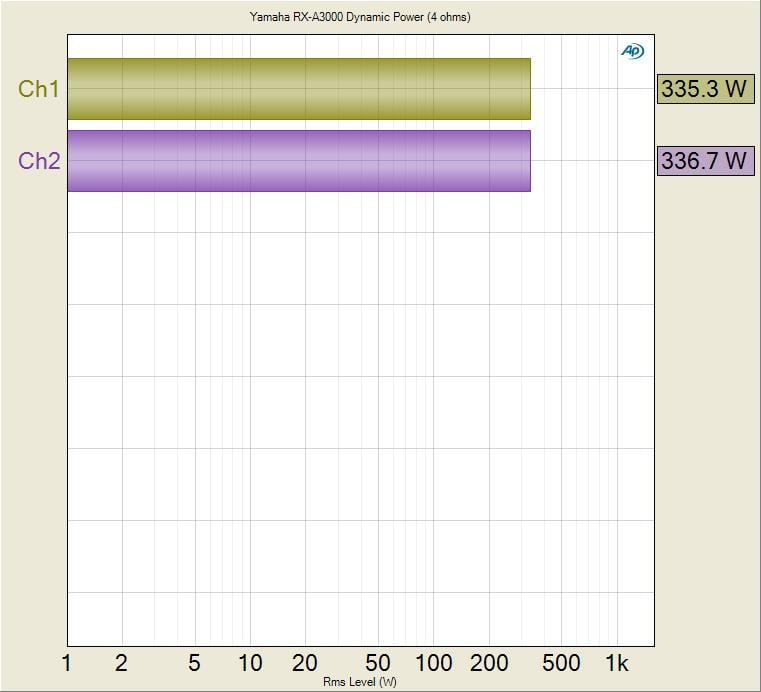Click the chart title Yamaha RX-A3000 Dynamic Power
The width and height of the screenshot is (761, 692).
click(x=360, y=17)
